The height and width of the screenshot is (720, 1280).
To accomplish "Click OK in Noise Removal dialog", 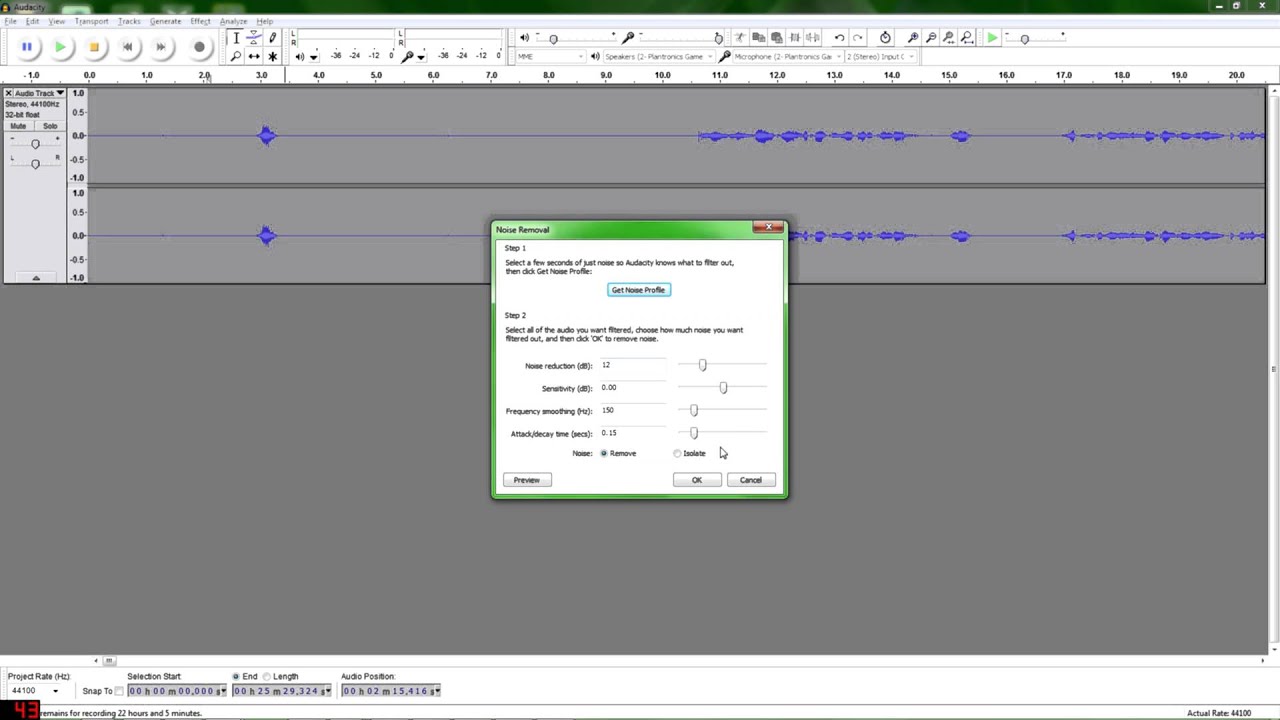I will click(697, 480).
